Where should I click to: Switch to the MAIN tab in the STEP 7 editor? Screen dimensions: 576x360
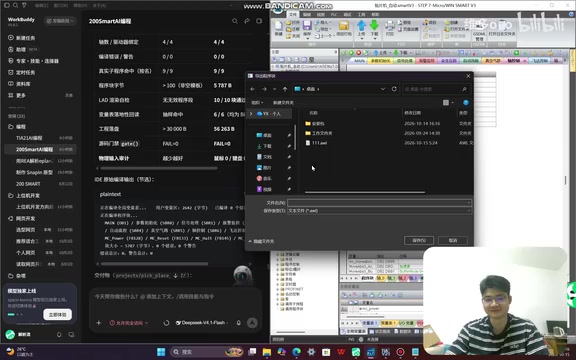click(359, 61)
